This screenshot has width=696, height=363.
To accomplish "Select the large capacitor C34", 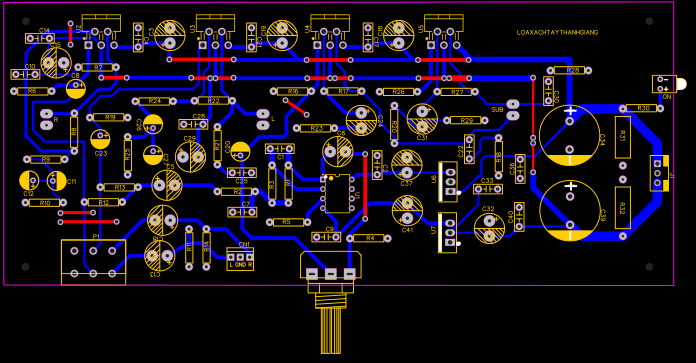I will point(570,135).
